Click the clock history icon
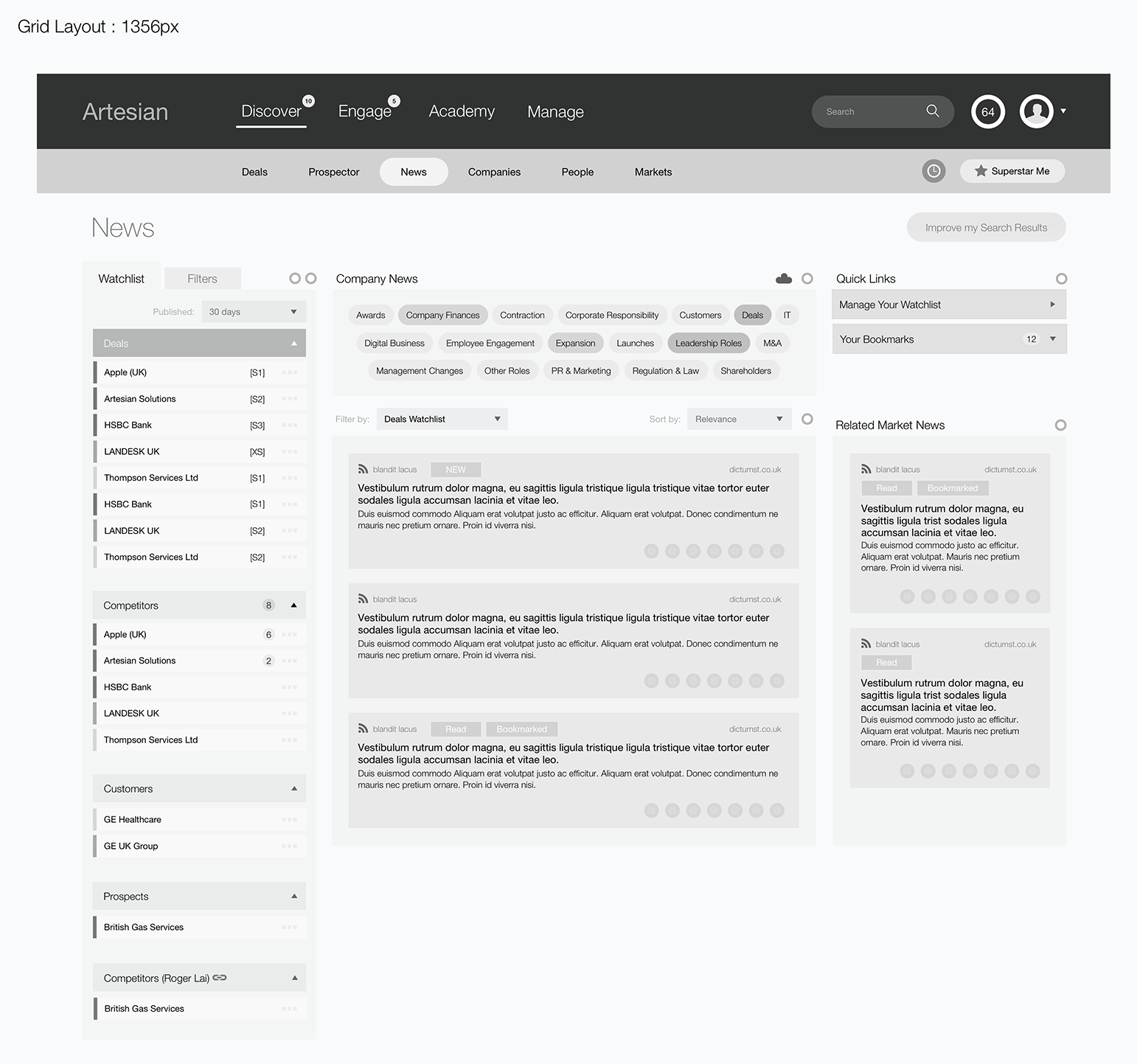The image size is (1137, 1064). point(933,171)
